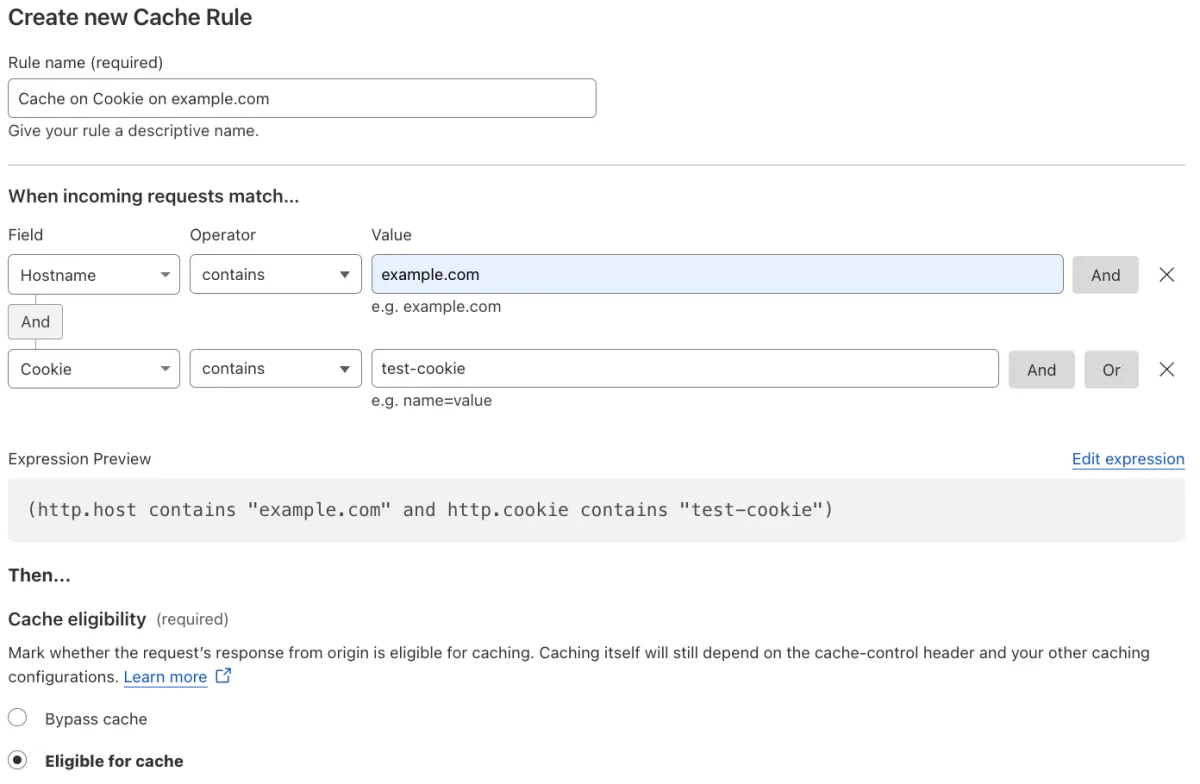Open the contains operator dropdown for Hostname
Viewport: 1200px width, 784px height.
275,274
